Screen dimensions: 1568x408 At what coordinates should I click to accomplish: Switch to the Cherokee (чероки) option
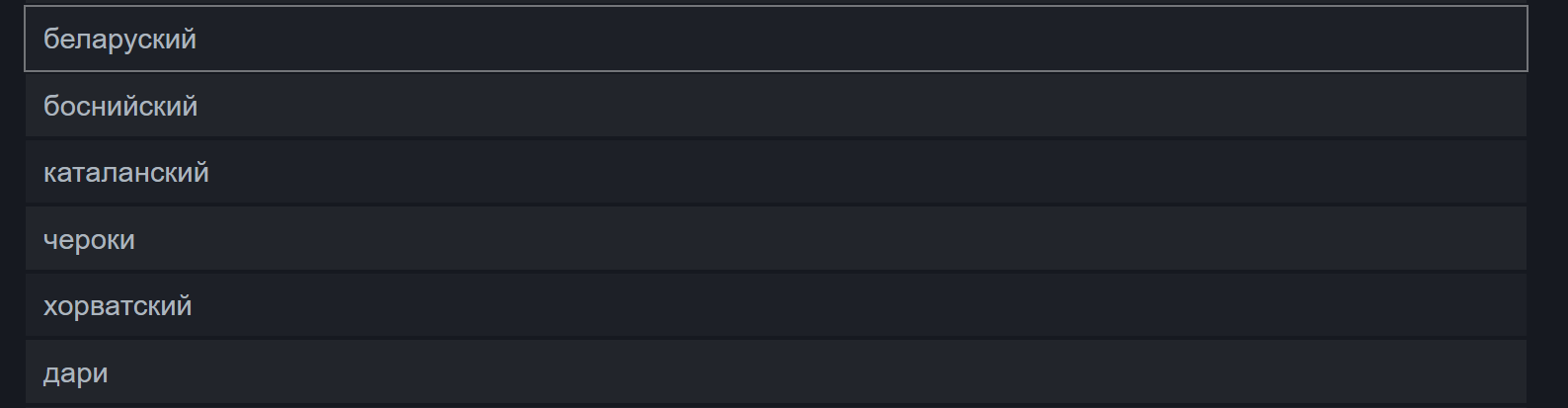tap(89, 240)
